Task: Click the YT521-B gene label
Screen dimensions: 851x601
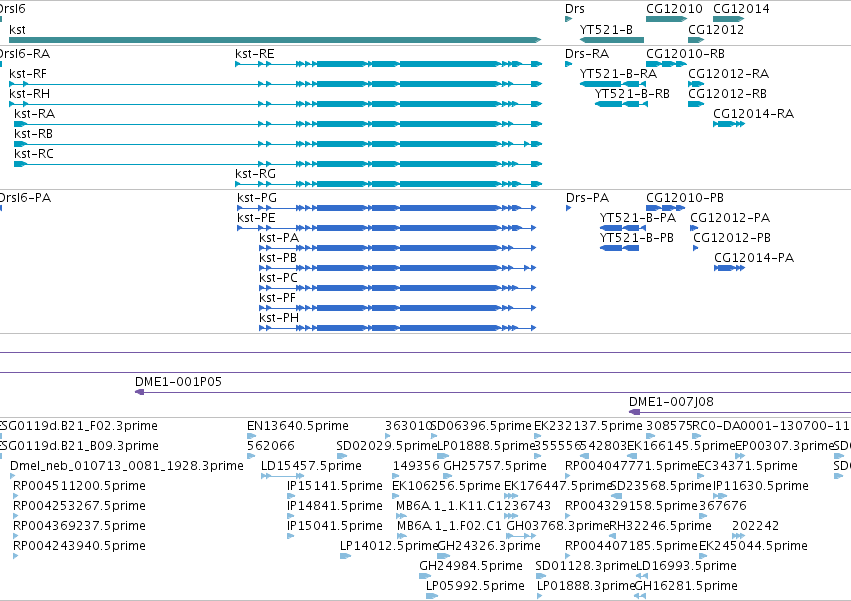Action: [x=606, y=29]
